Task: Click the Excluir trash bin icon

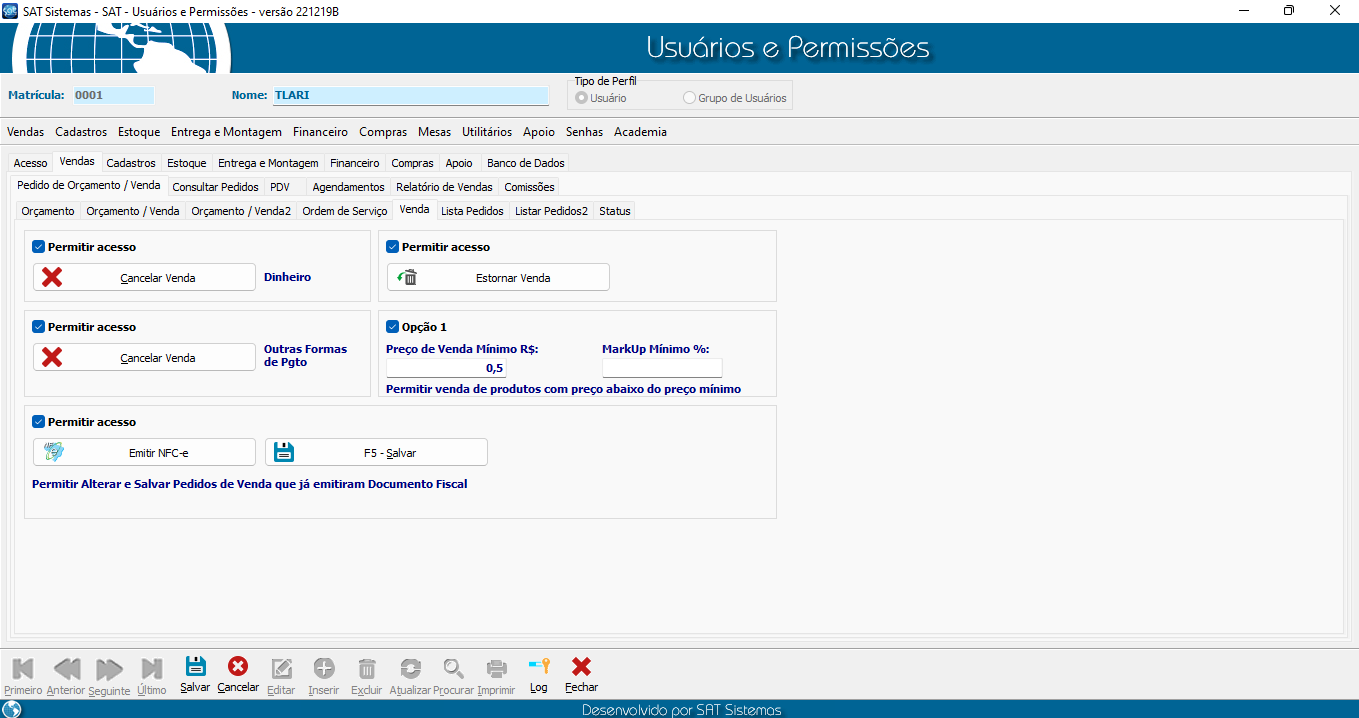Action: pos(367,668)
